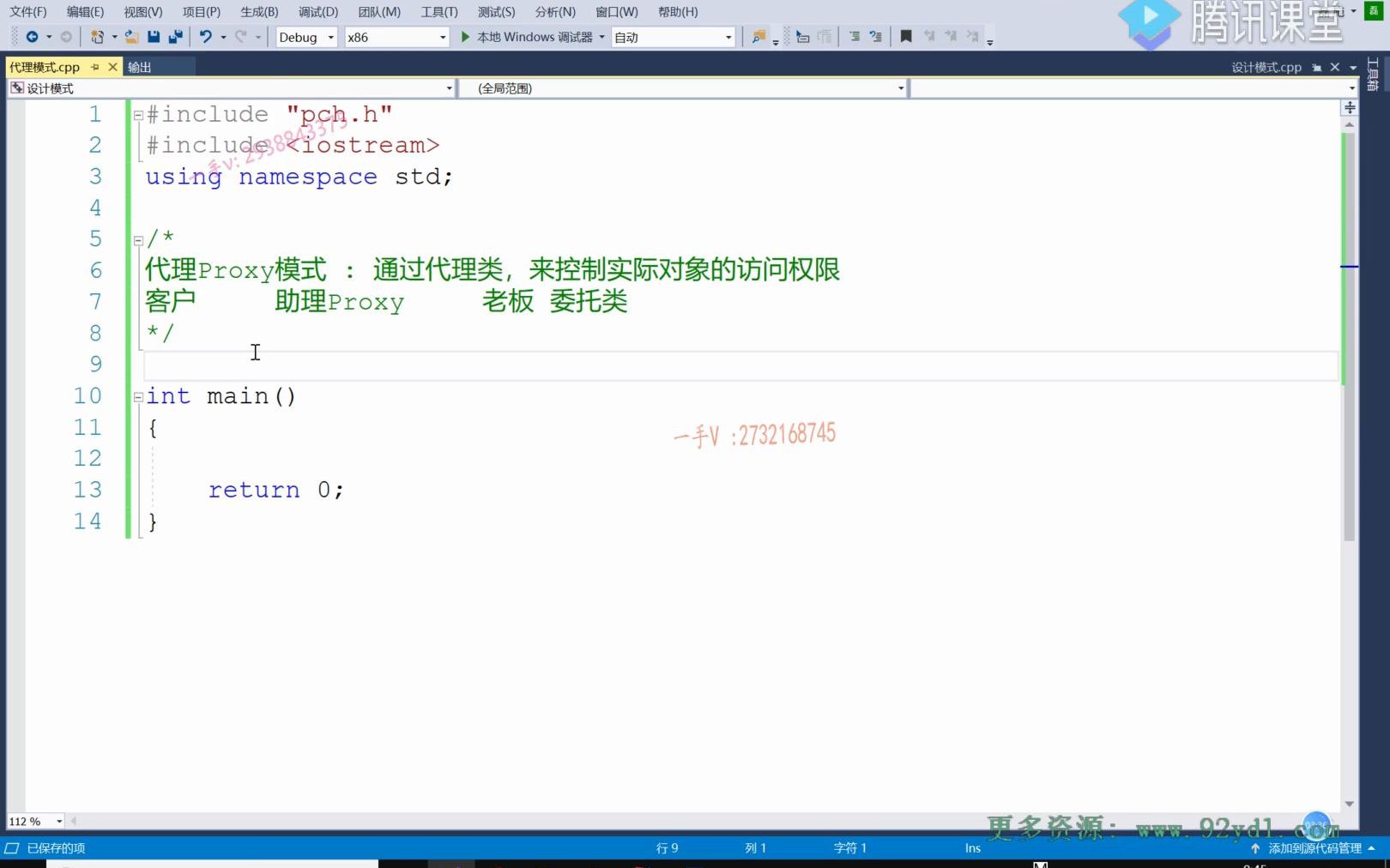This screenshot has height=868, width=1390.
Task: Open the New Project dropdown arrow
Action: [x=114, y=37]
